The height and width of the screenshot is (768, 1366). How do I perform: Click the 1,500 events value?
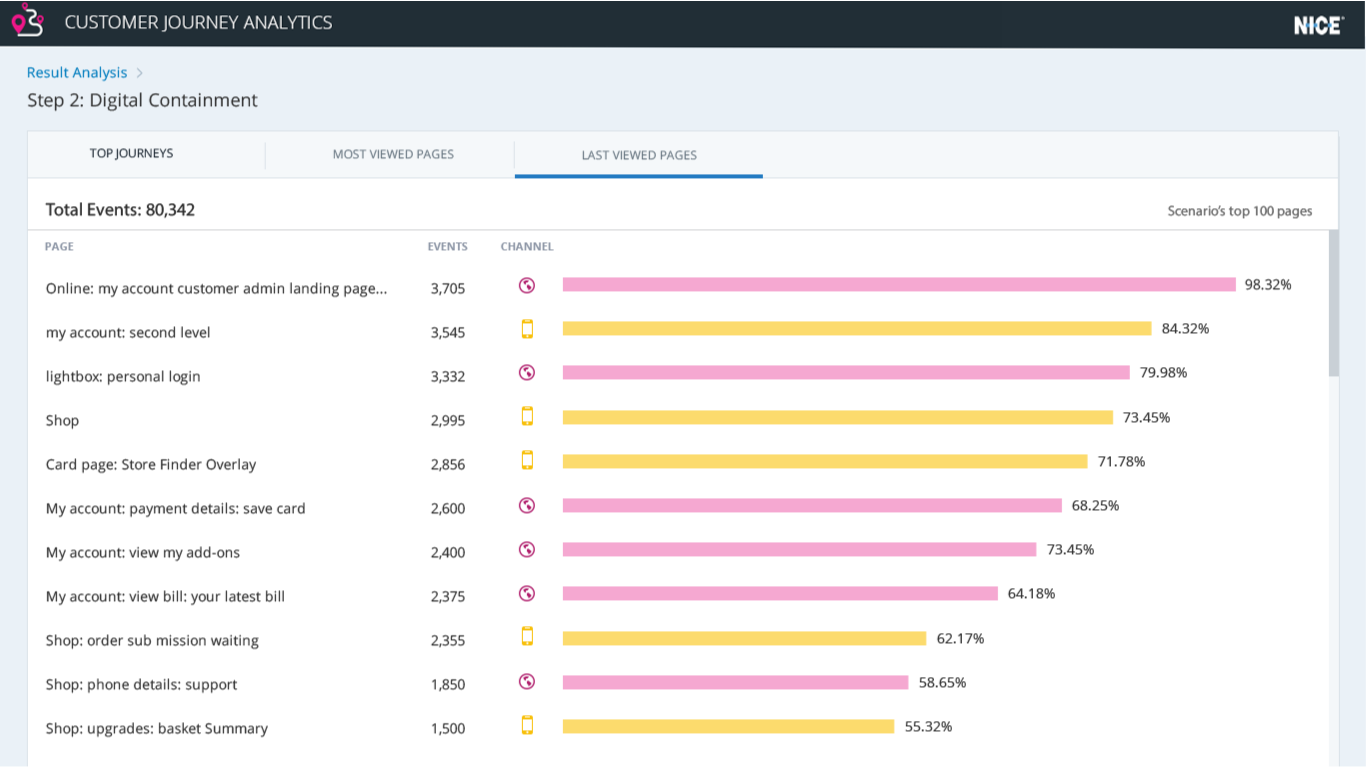pyautogui.click(x=448, y=729)
